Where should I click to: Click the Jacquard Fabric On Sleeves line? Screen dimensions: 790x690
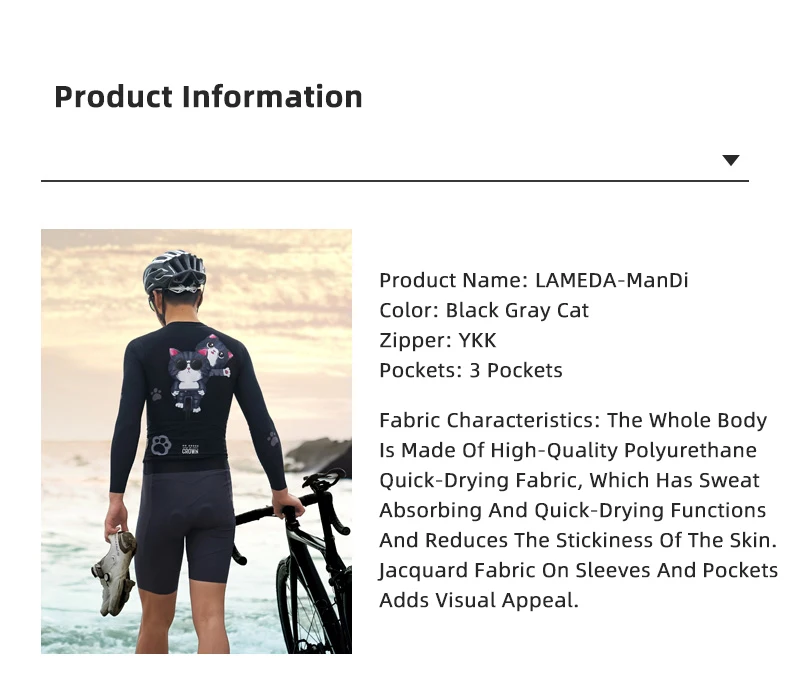578,570
